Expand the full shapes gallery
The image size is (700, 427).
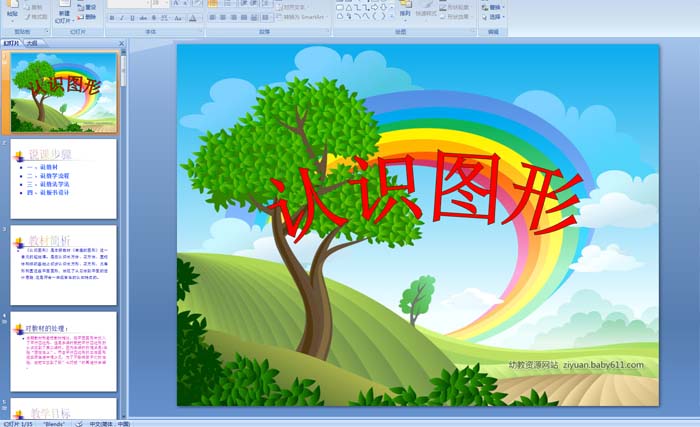[x=392, y=17]
